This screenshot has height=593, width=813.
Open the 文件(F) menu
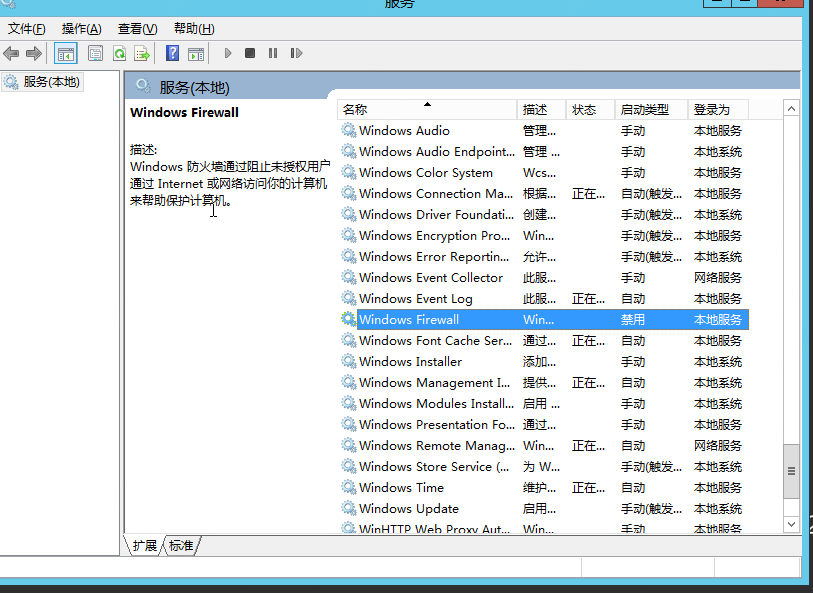click(x=26, y=29)
